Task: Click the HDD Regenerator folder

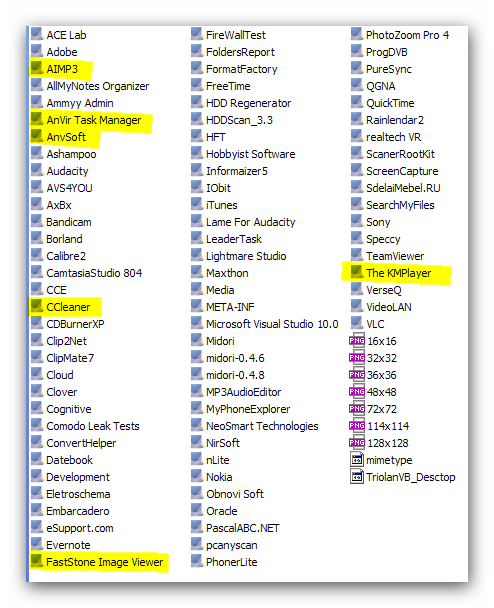Action: tap(241, 103)
